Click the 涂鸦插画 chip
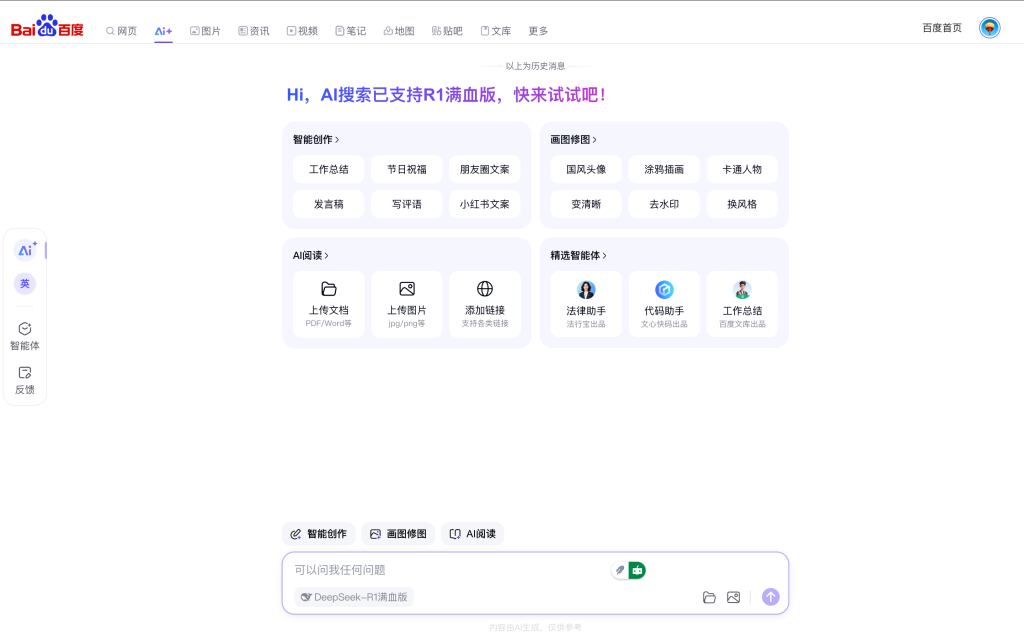 coord(664,169)
